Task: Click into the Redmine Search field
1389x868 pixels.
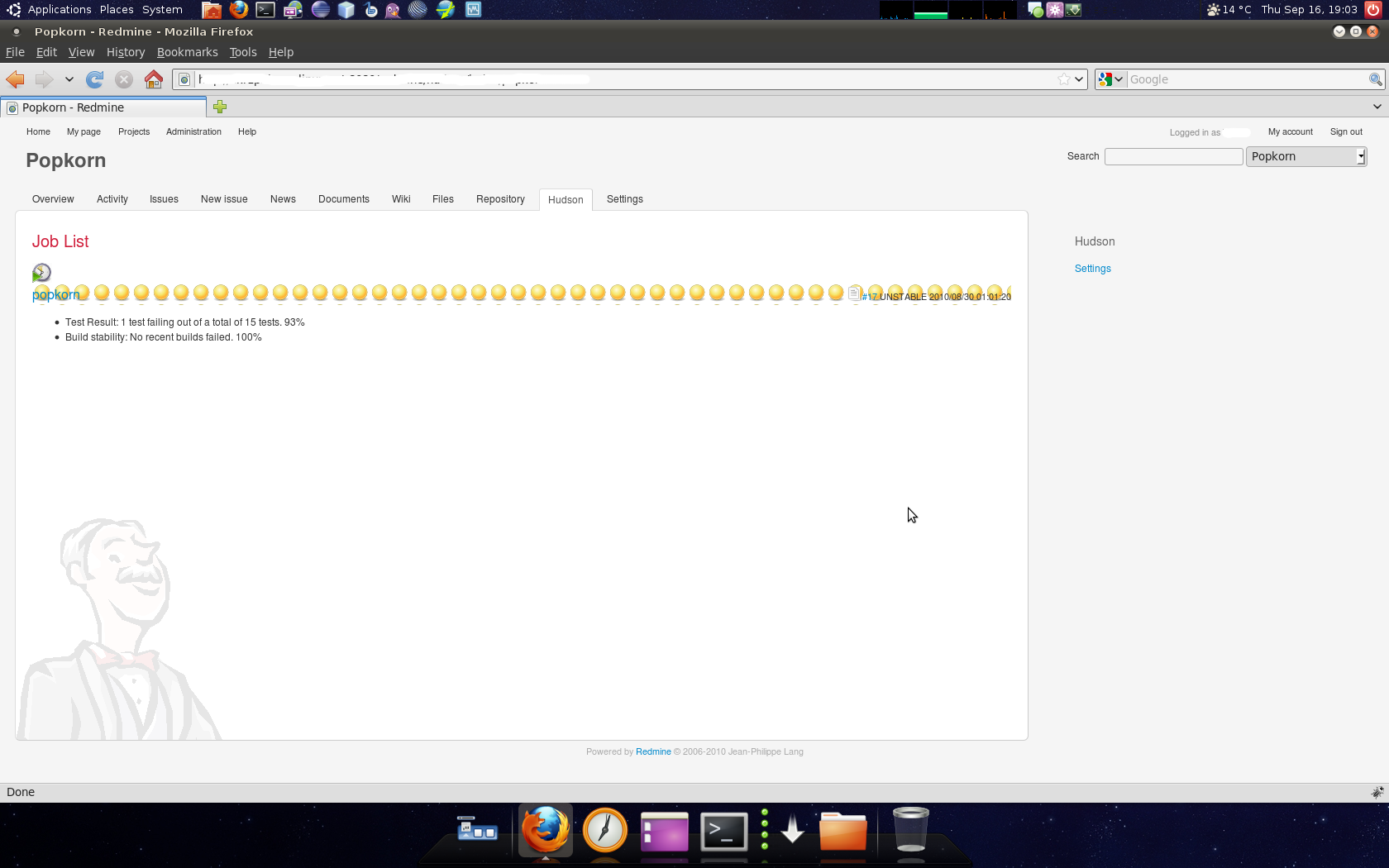Action: pyautogui.click(x=1173, y=156)
